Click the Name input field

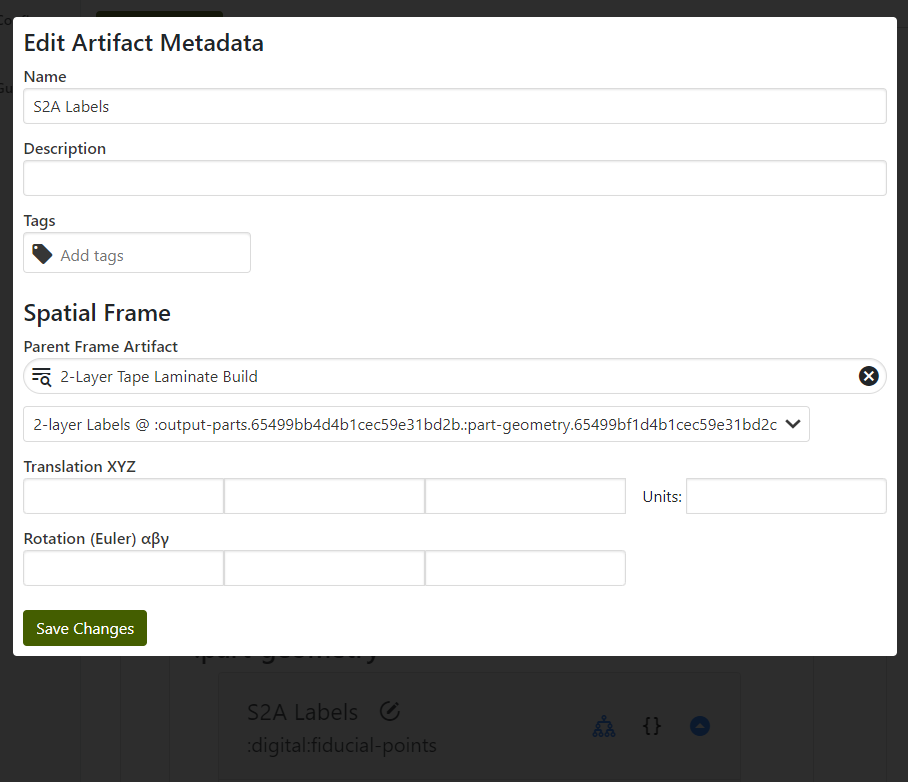(455, 106)
